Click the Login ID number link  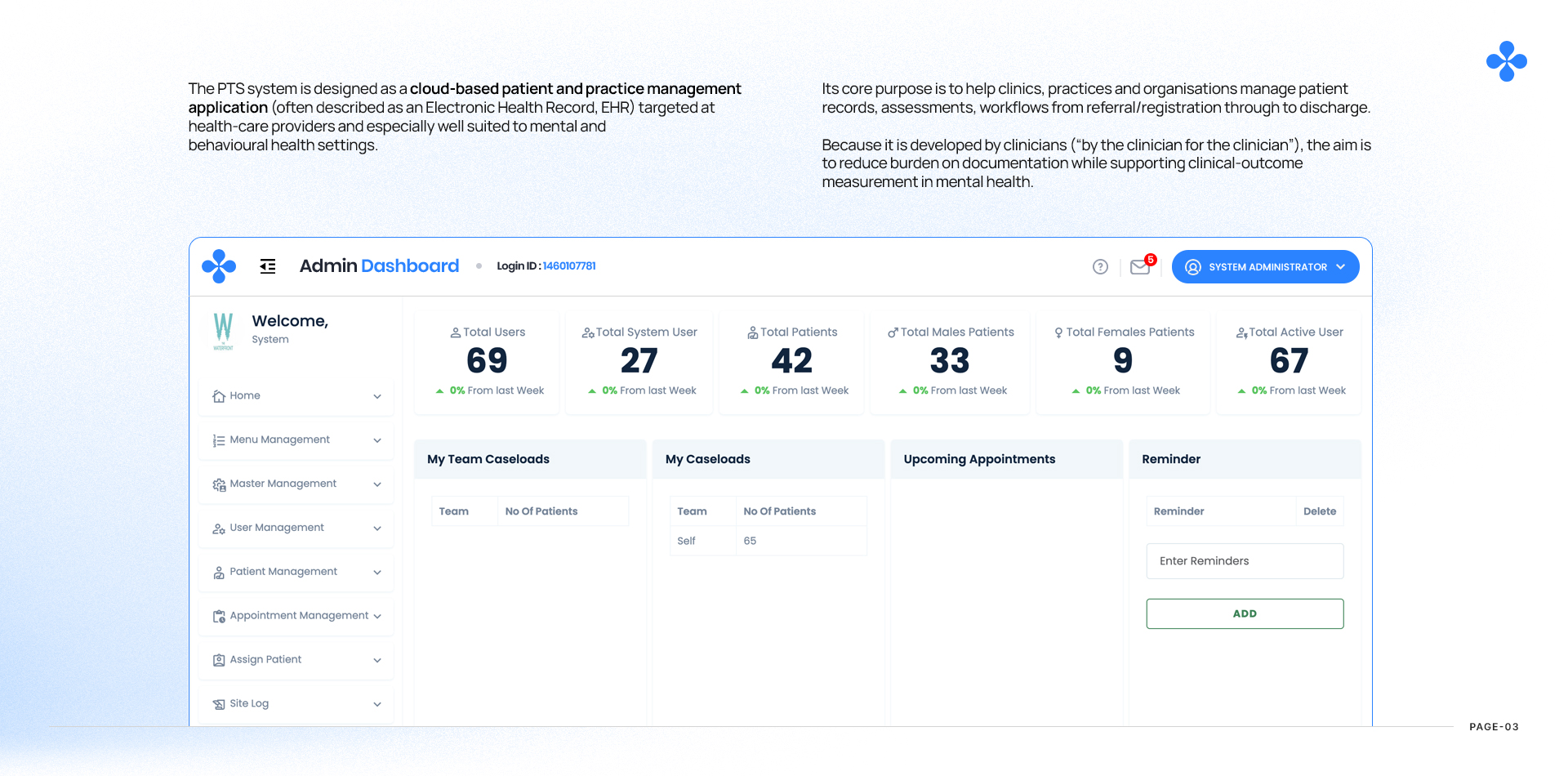(x=569, y=266)
